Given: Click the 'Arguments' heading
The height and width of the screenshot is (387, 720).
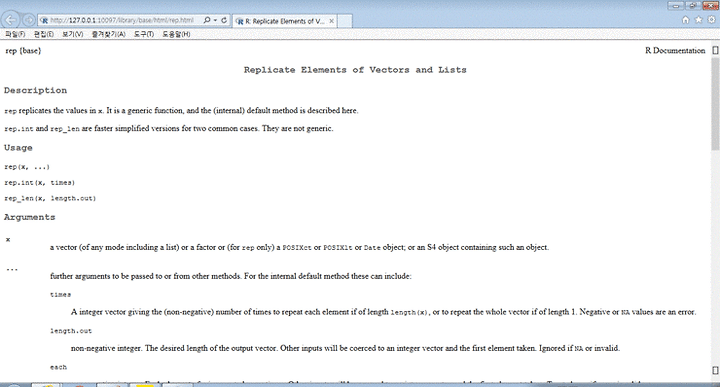Looking at the screenshot, I should point(29,217).
